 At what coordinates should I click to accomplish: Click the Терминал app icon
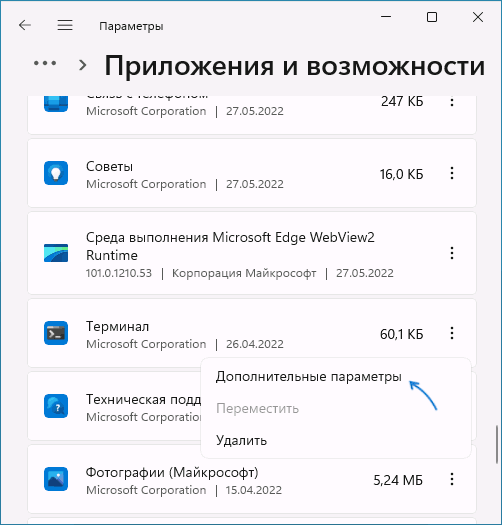point(56,333)
